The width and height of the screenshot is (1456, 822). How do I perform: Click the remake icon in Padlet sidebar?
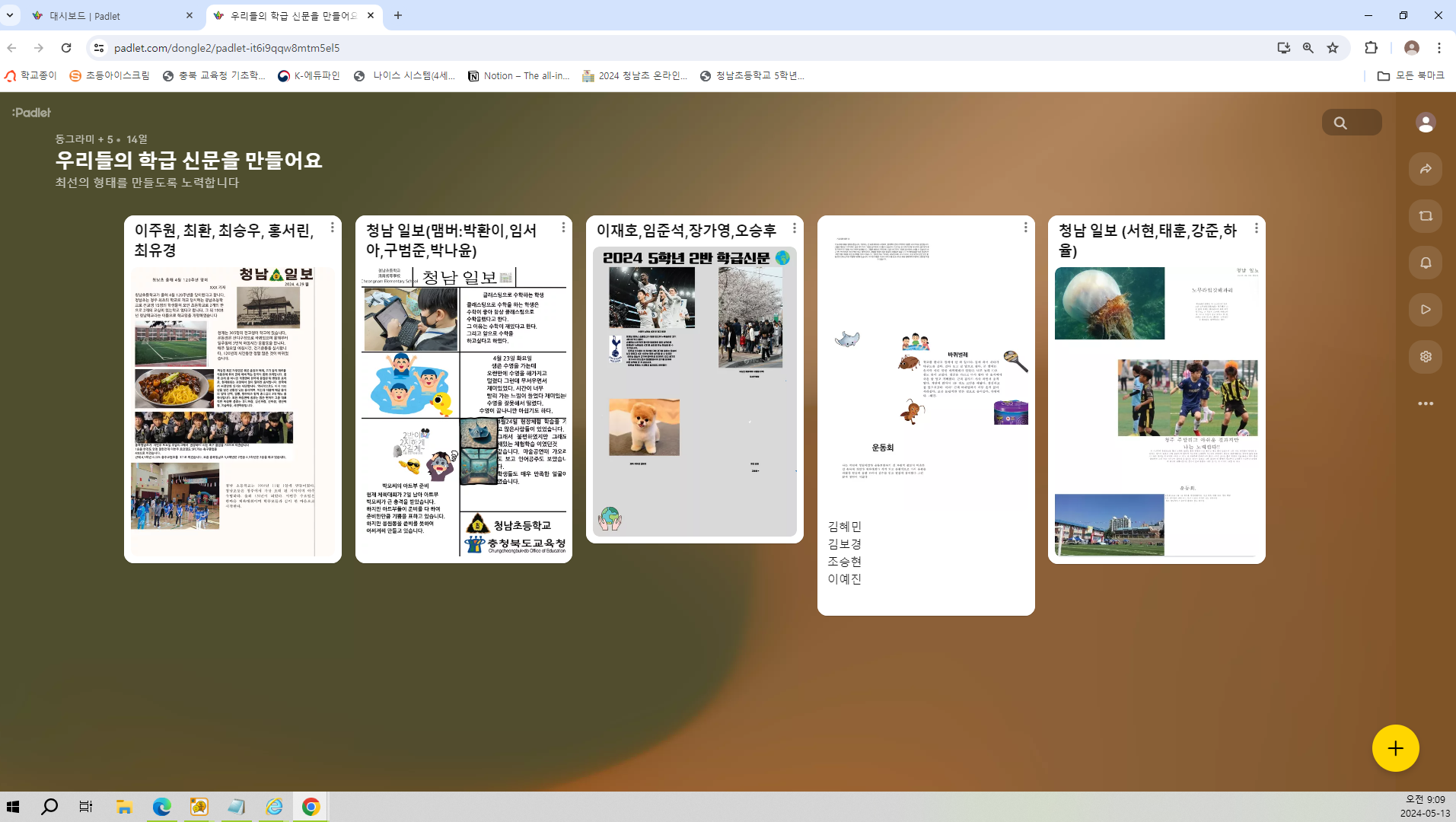(x=1426, y=216)
